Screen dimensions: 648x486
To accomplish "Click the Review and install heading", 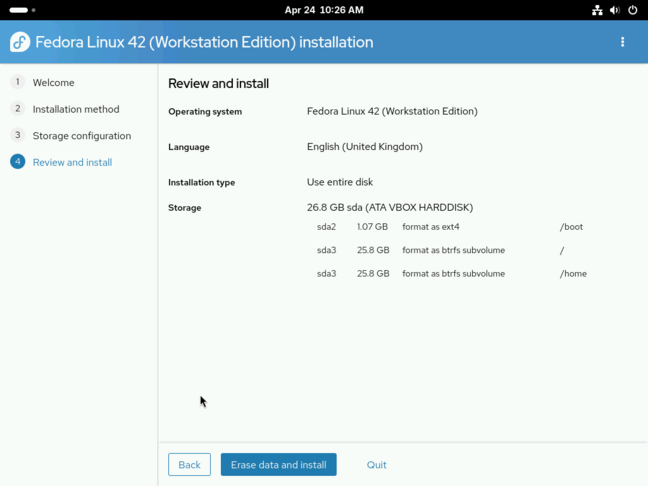I will pos(218,83).
